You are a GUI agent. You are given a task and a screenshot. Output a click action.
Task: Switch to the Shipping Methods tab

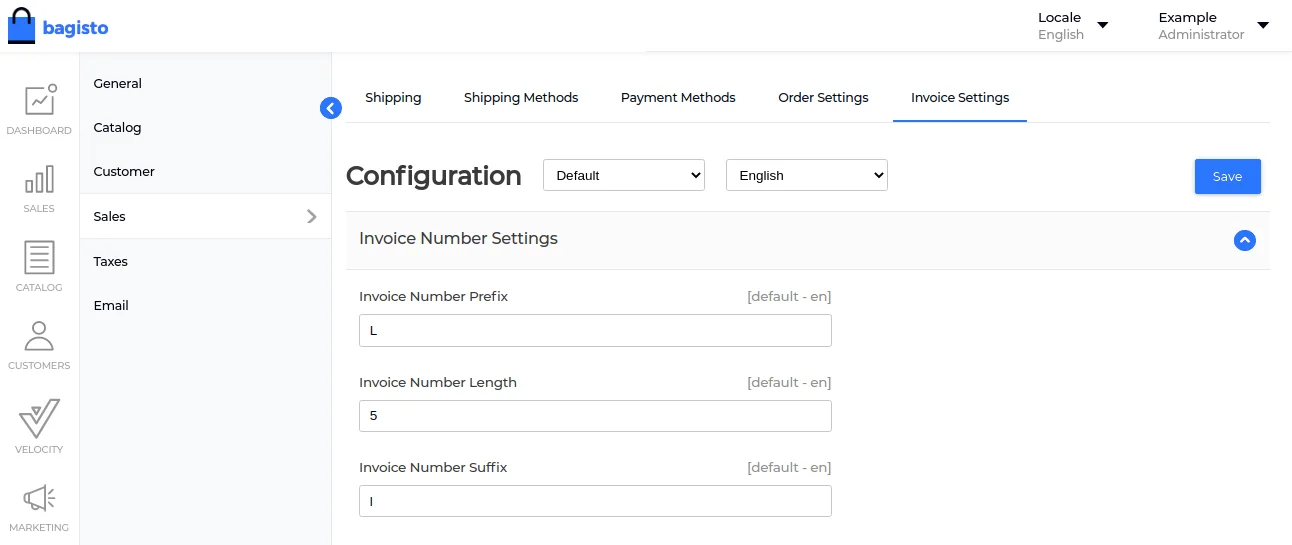coord(521,98)
